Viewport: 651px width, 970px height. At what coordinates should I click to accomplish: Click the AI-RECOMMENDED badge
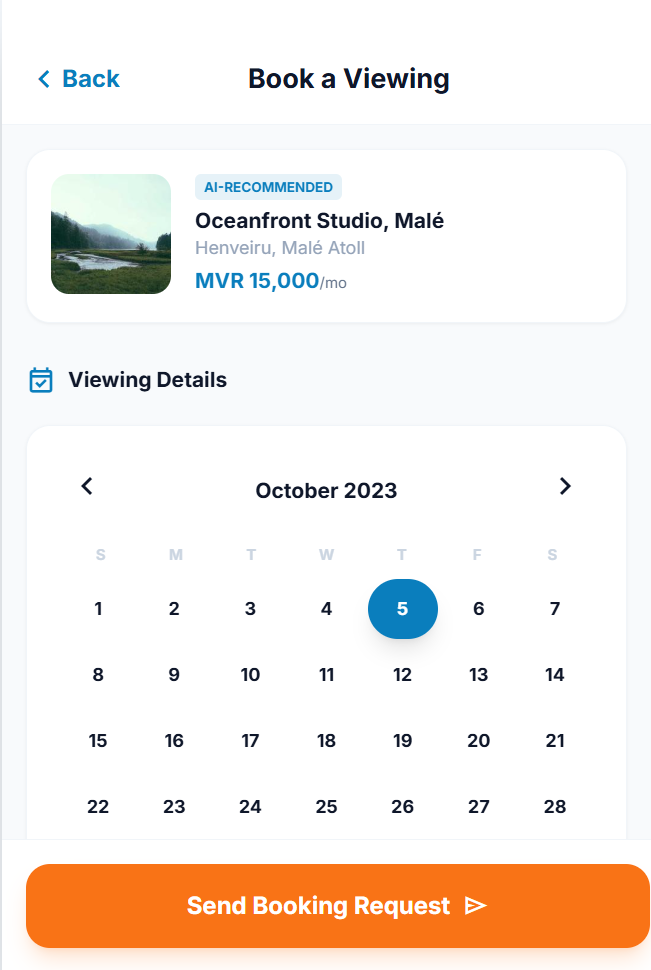click(267, 187)
